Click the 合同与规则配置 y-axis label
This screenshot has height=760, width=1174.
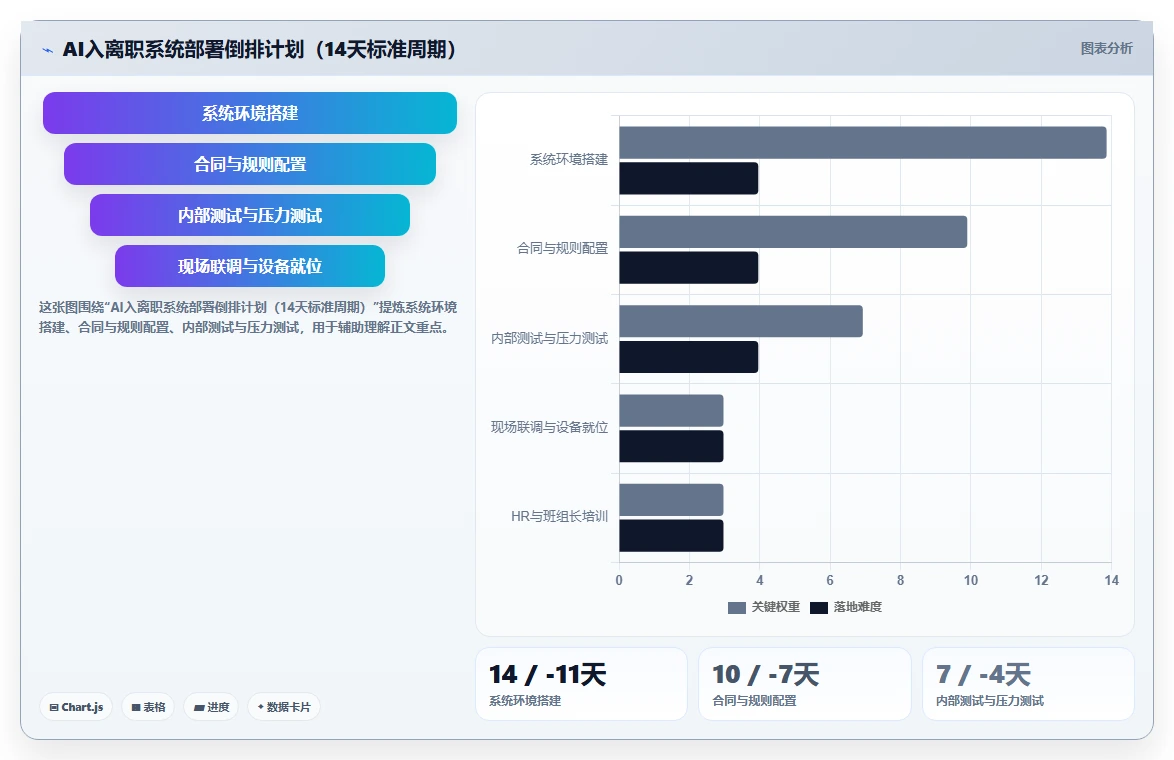562,249
